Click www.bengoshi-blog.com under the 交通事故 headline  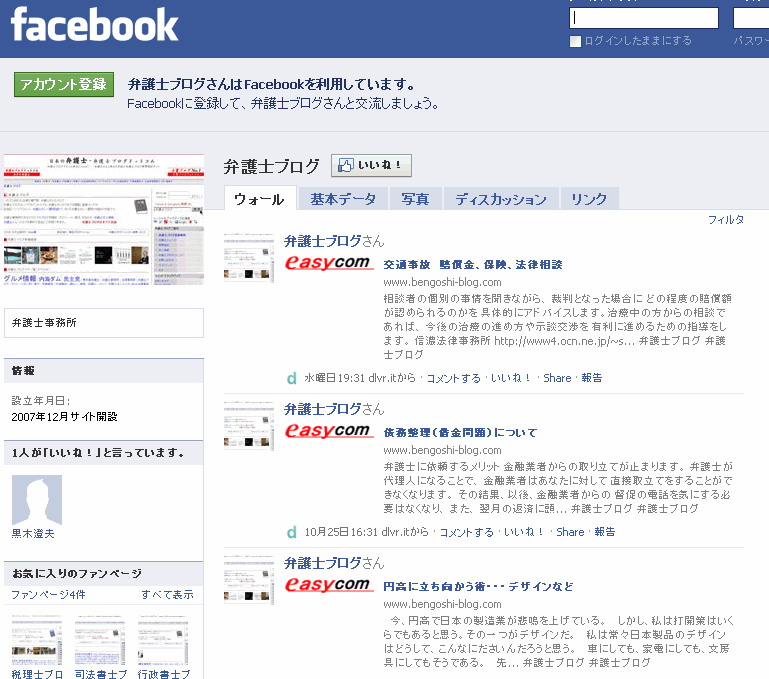(442, 283)
